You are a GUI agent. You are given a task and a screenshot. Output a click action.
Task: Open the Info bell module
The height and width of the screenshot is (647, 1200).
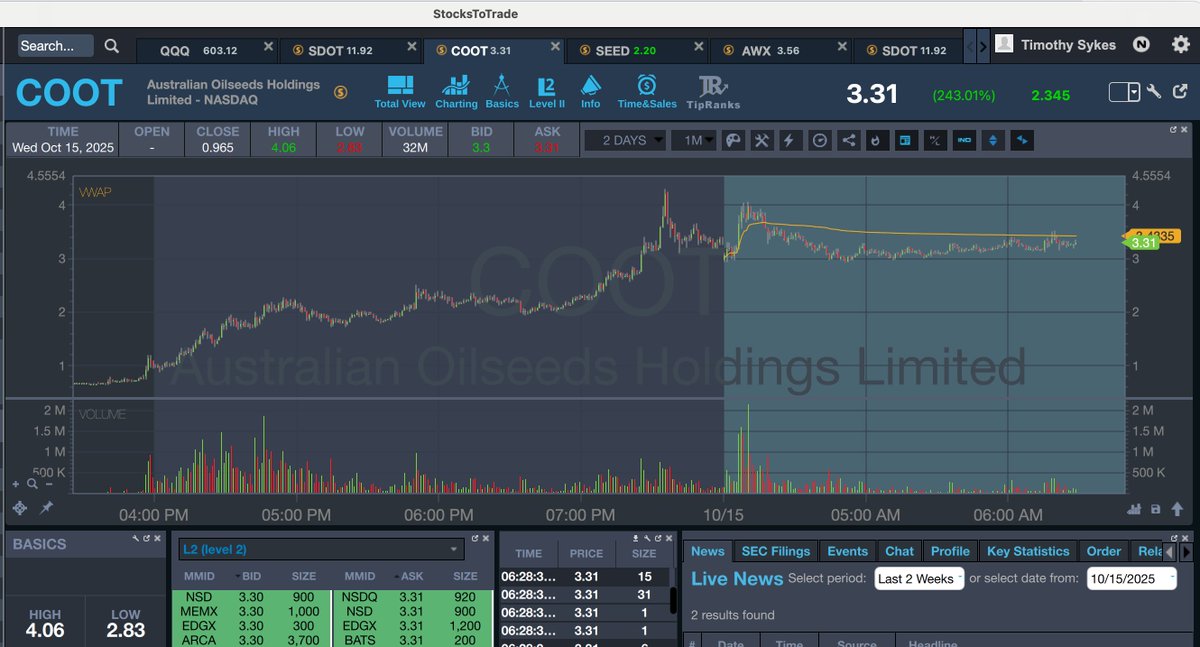[591, 91]
